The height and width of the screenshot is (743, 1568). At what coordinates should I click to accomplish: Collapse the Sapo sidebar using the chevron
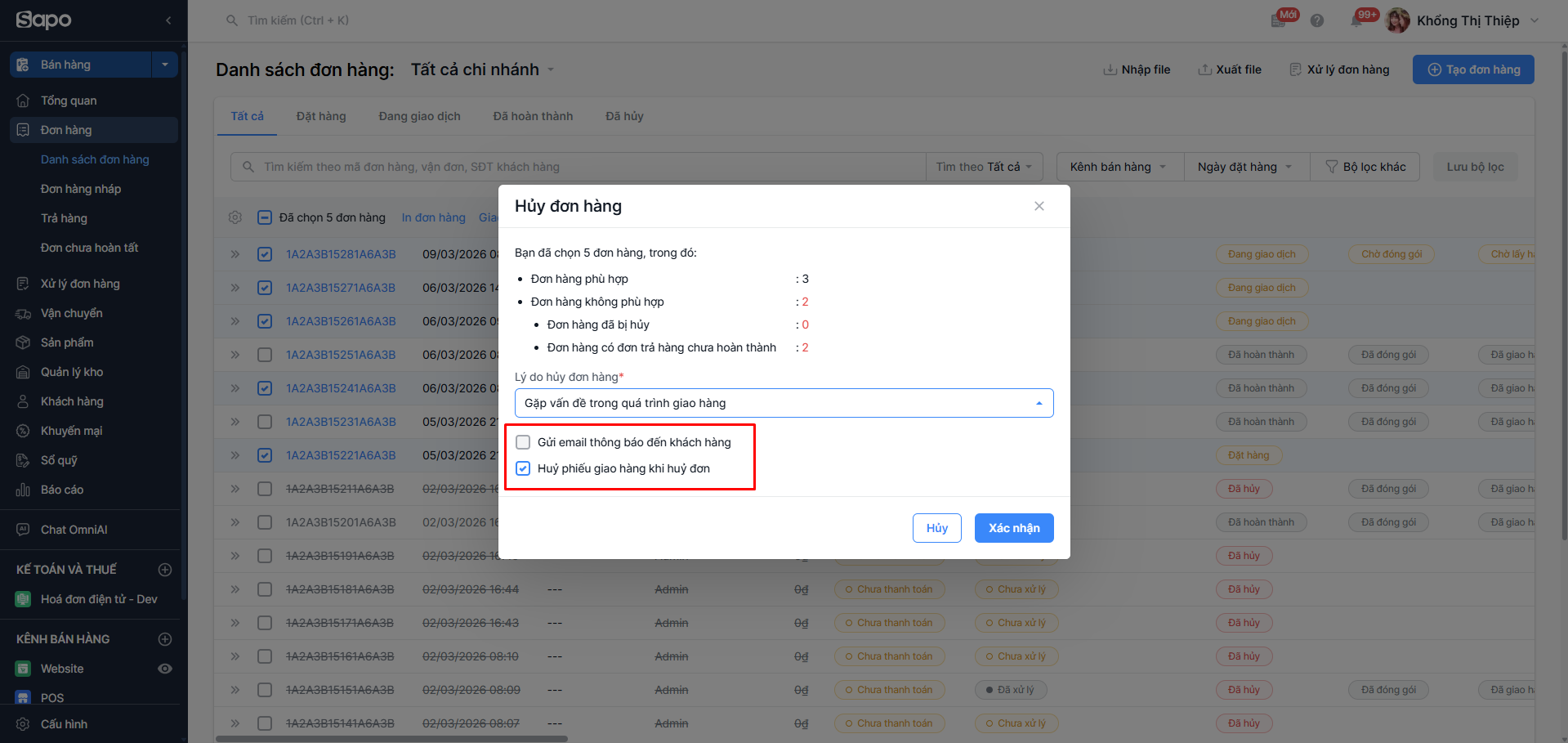[x=168, y=20]
